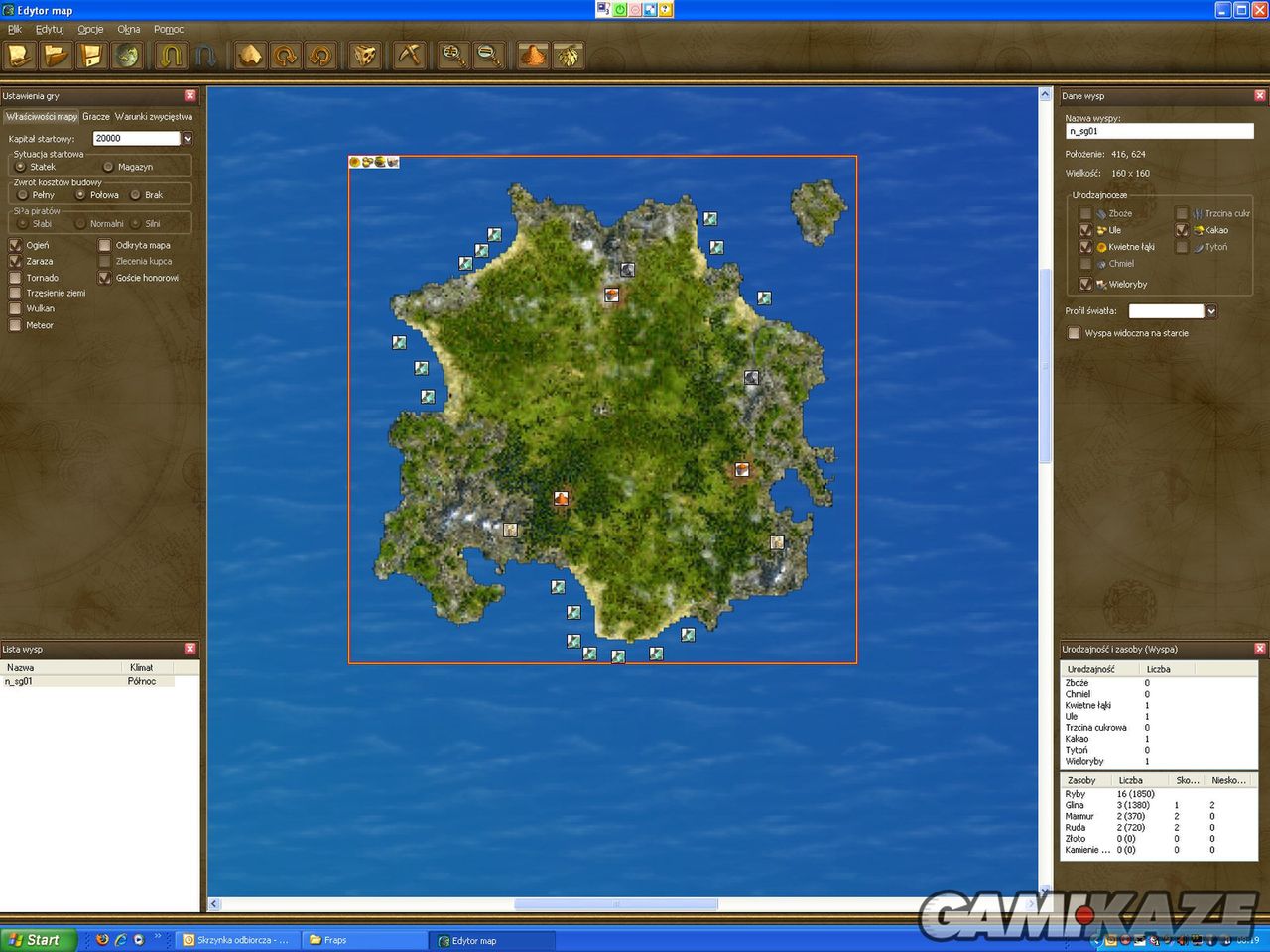Click the hop plant fertility icon

[x=568, y=55]
